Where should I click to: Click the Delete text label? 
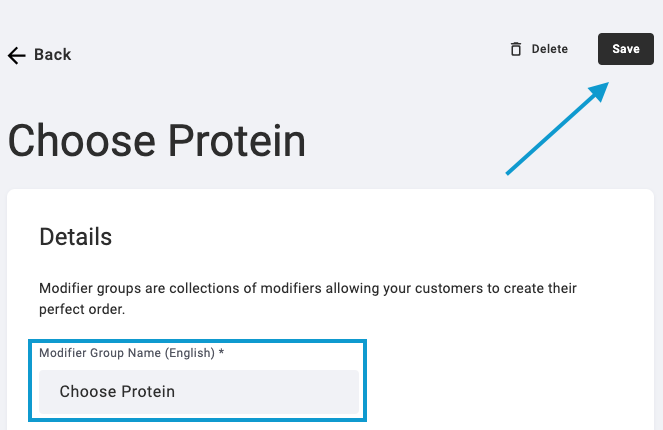pos(549,49)
